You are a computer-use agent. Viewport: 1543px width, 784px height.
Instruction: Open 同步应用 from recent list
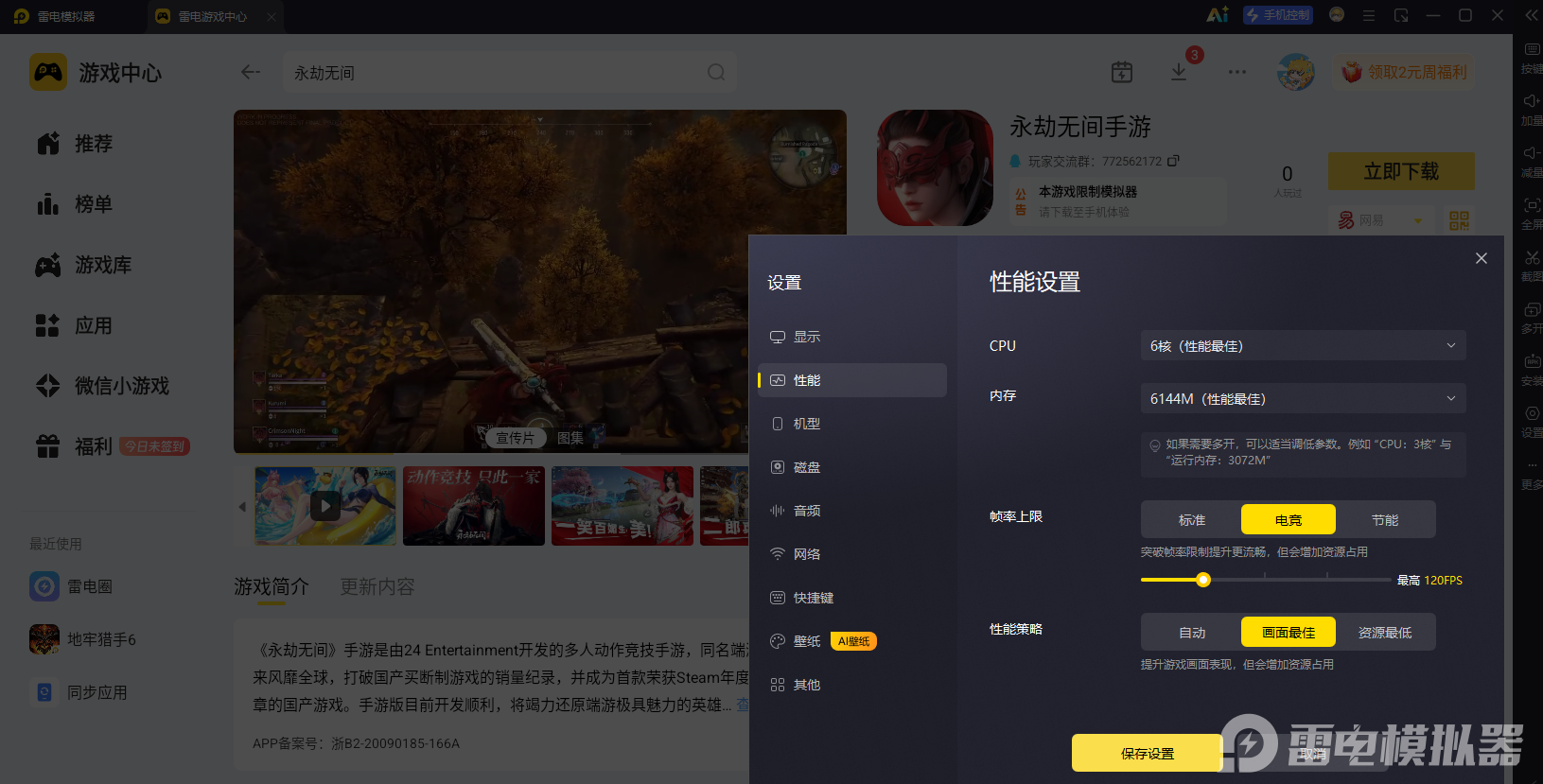(x=79, y=692)
